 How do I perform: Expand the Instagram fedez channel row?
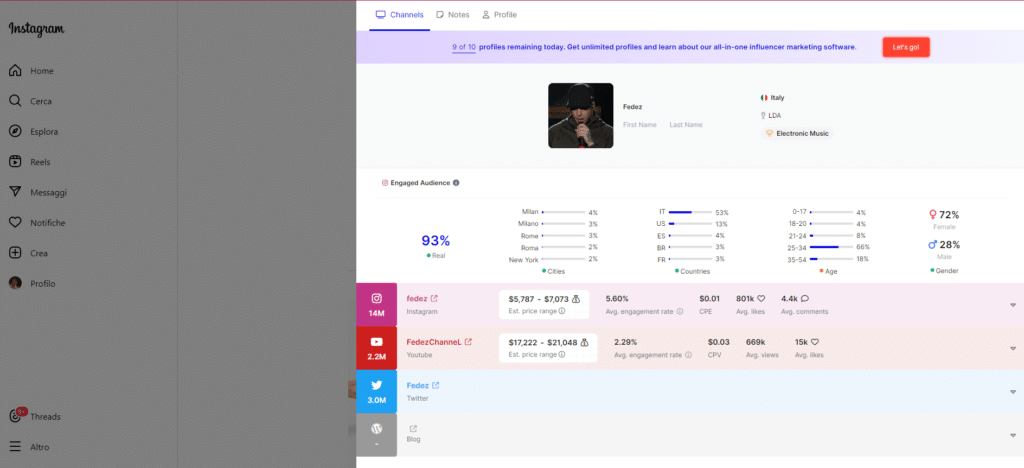[x=1014, y=305]
